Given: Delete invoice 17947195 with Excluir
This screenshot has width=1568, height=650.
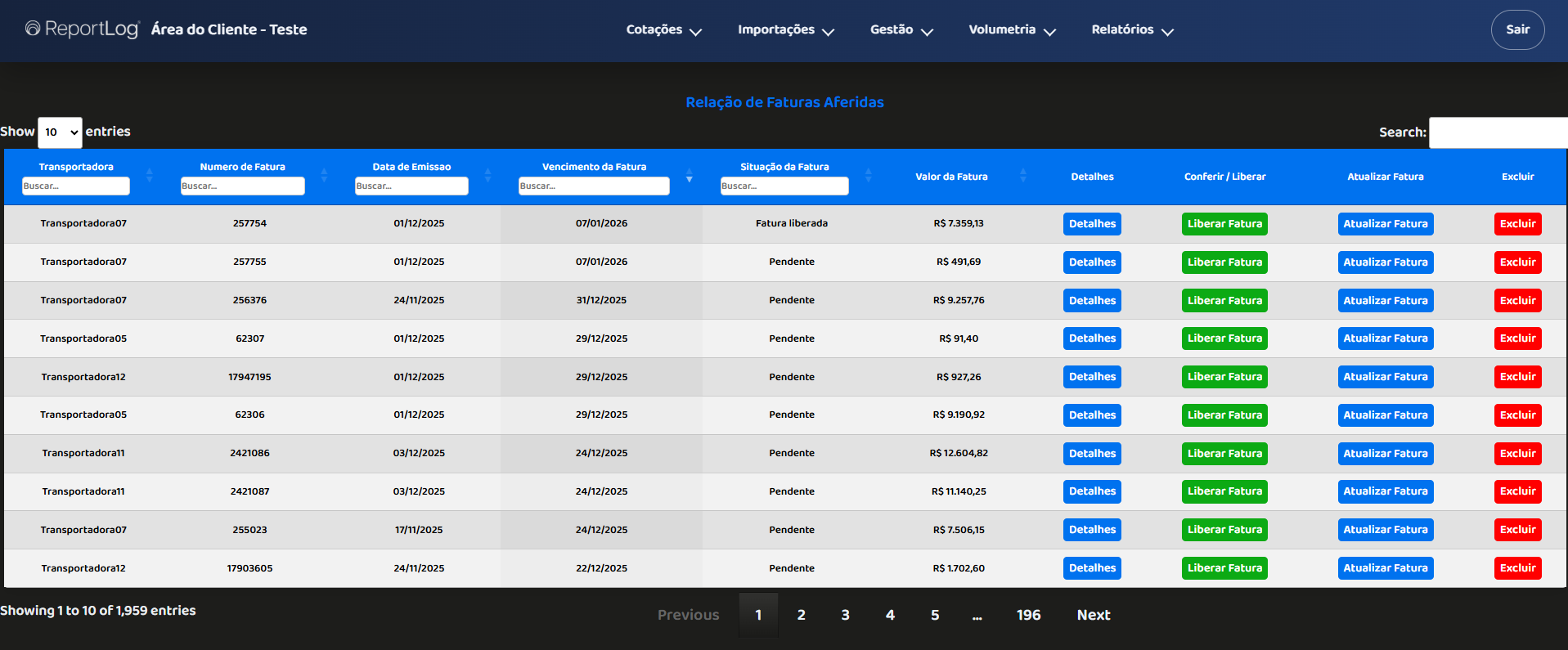Looking at the screenshot, I should tap(1517, 377).
